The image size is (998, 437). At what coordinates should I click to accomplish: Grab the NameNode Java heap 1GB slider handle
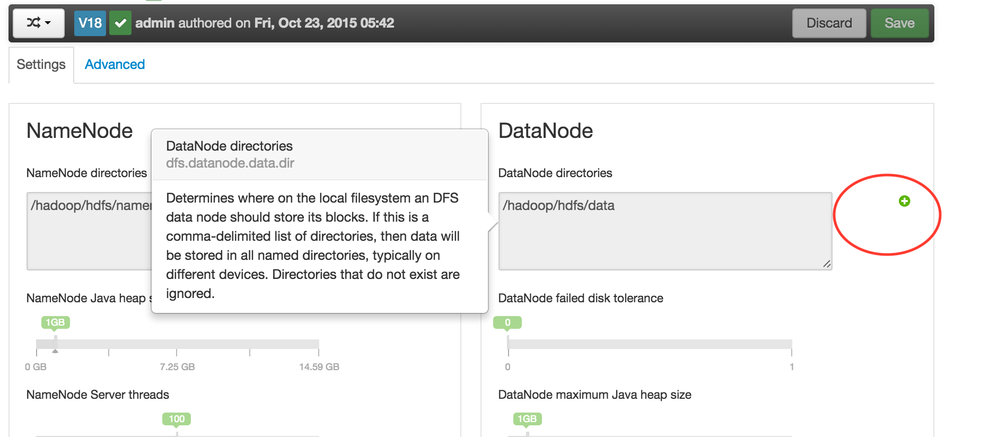click(55, 323)
